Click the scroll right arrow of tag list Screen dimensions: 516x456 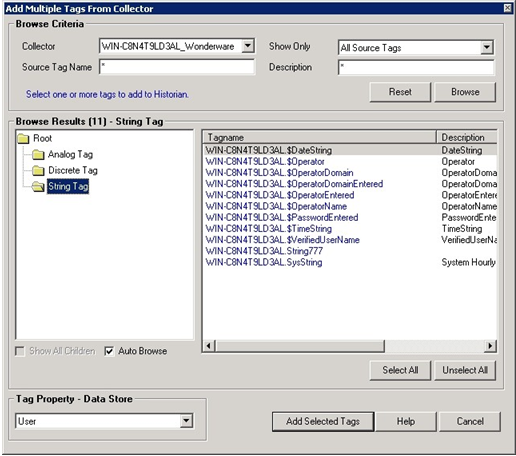[x=490, y=346]
